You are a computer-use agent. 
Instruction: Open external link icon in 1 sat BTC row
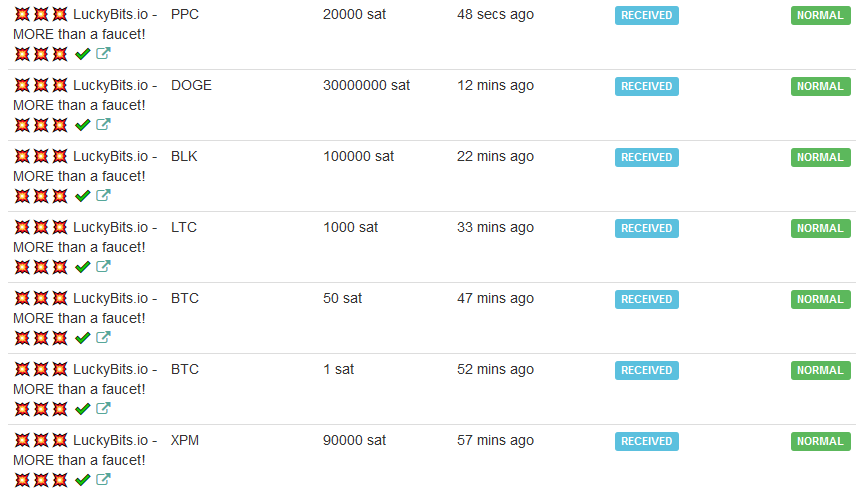pyautogui.click(x=103, y=408)
